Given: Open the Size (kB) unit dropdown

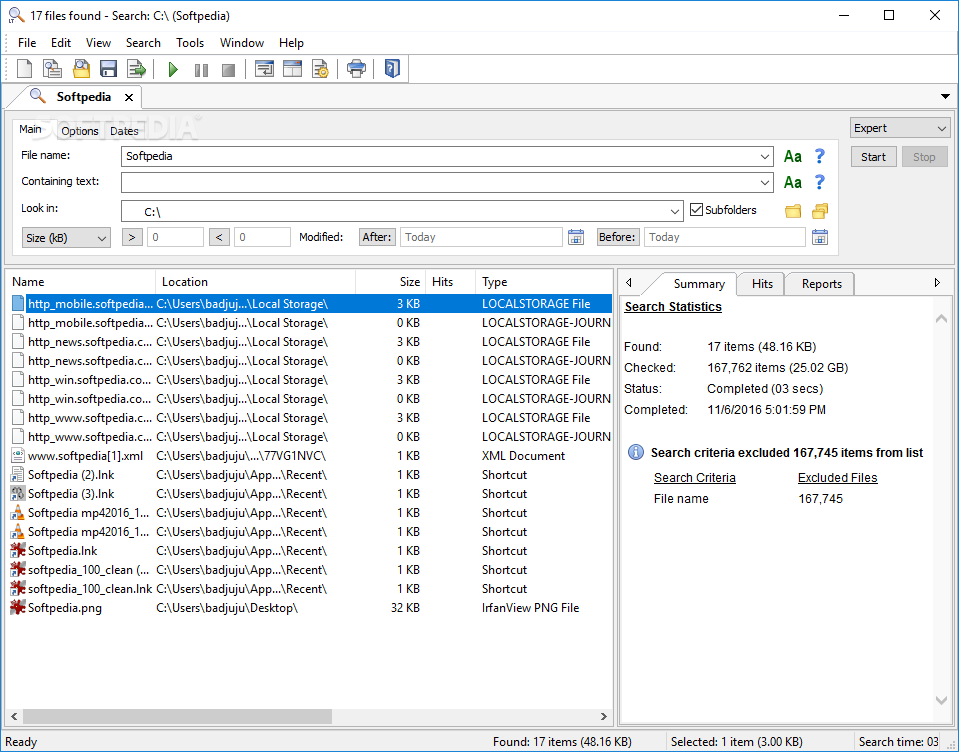Looking at the screenshot, I should click(x=66, y=238).
